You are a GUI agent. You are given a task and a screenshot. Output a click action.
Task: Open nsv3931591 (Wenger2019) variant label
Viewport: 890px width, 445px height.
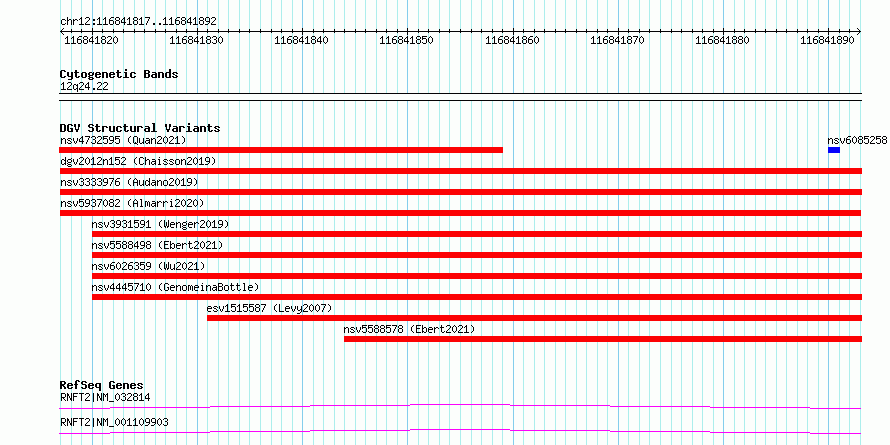(x=161, y=224)
